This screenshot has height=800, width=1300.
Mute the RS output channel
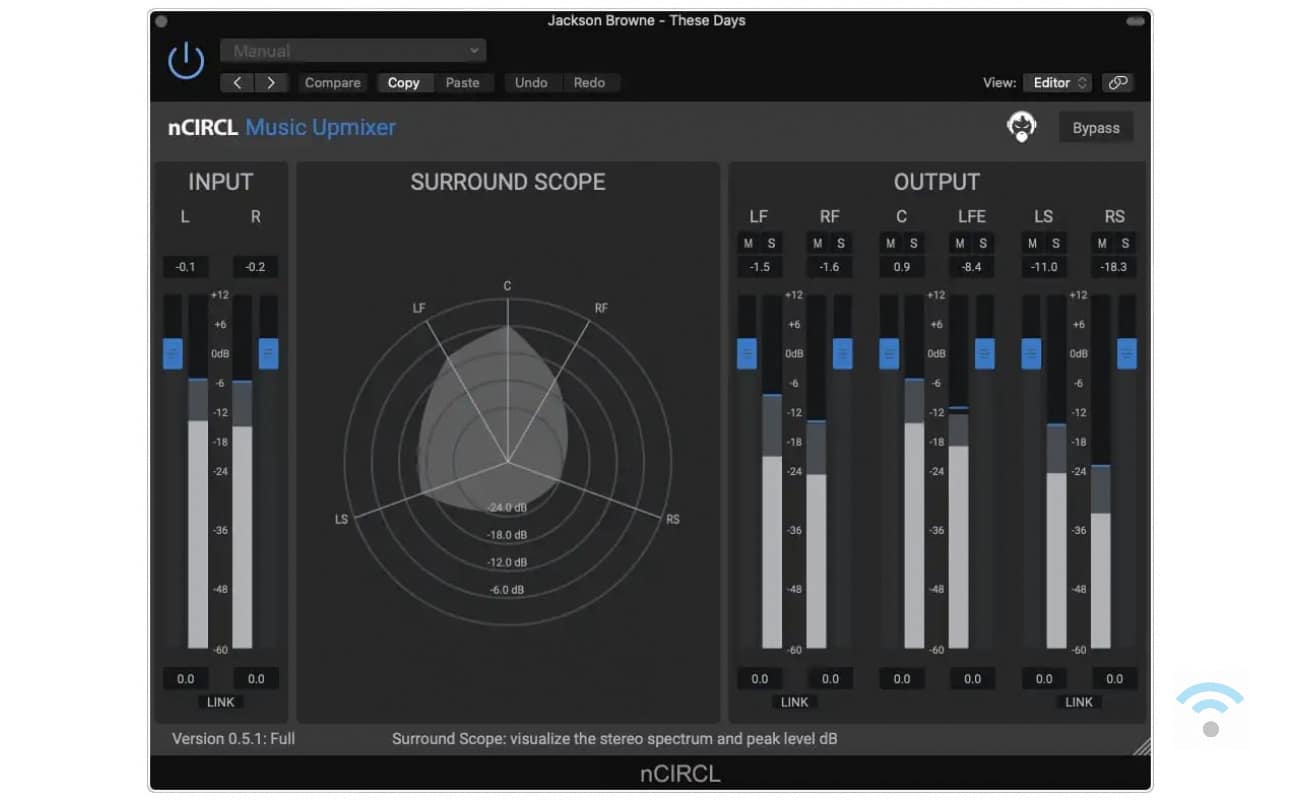pyautogui.click(x=1103, y=243)
